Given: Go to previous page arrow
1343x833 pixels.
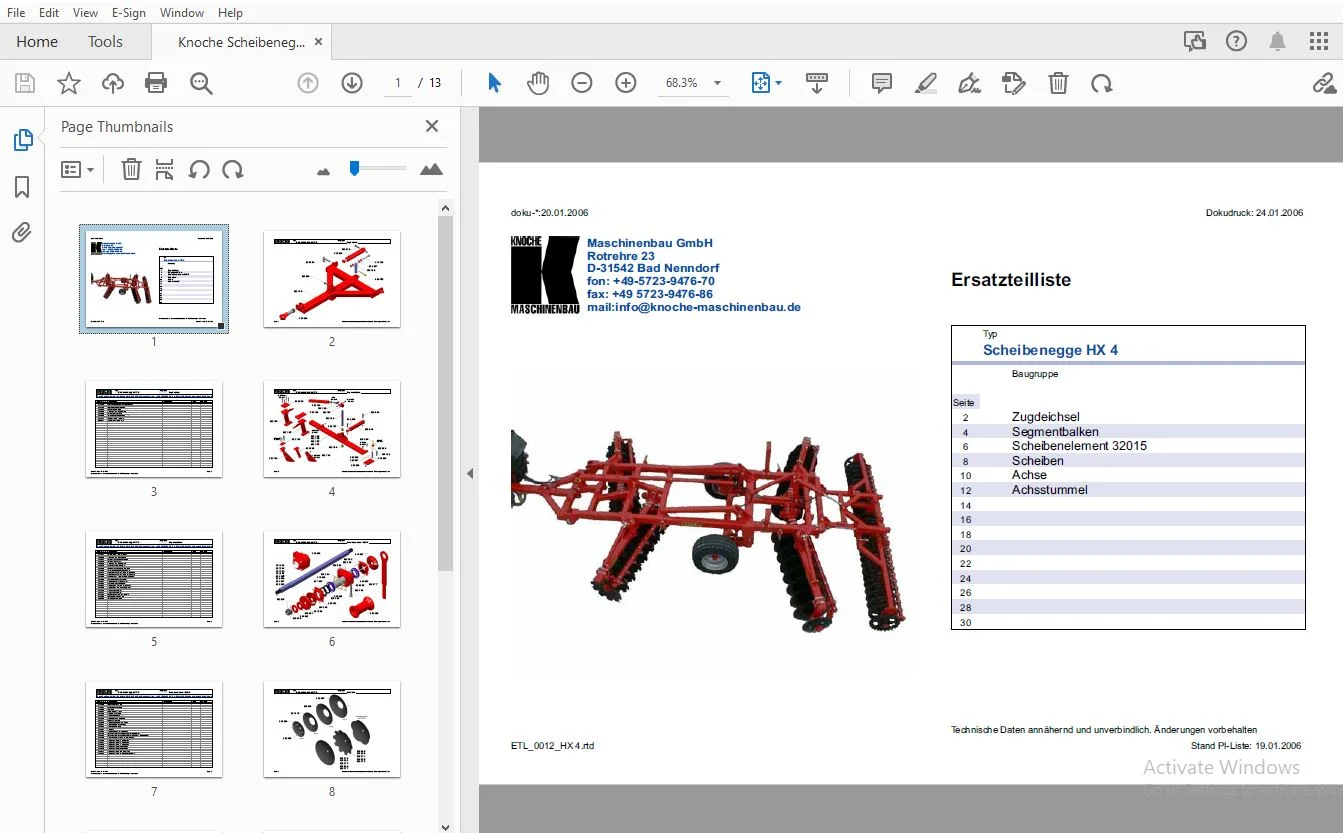Looking at the screenshot, I should click(x=308, y=83).
